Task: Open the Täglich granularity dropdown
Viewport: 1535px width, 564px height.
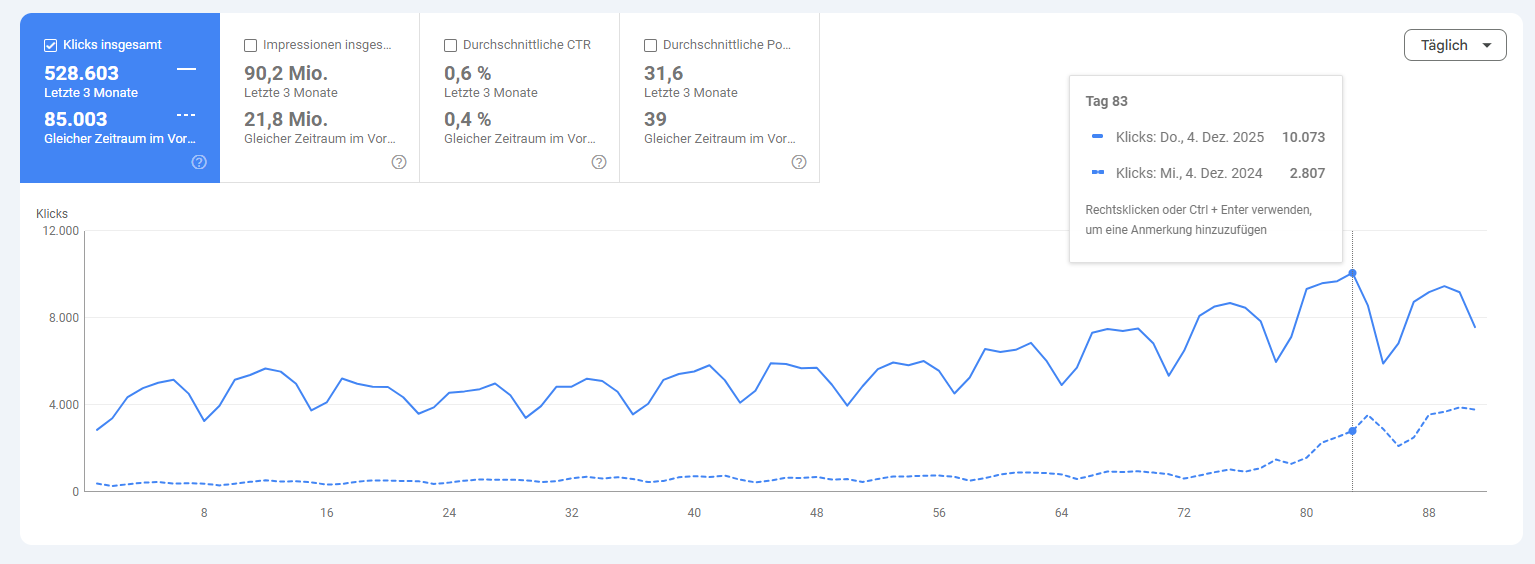Action: coord(1455,45)
